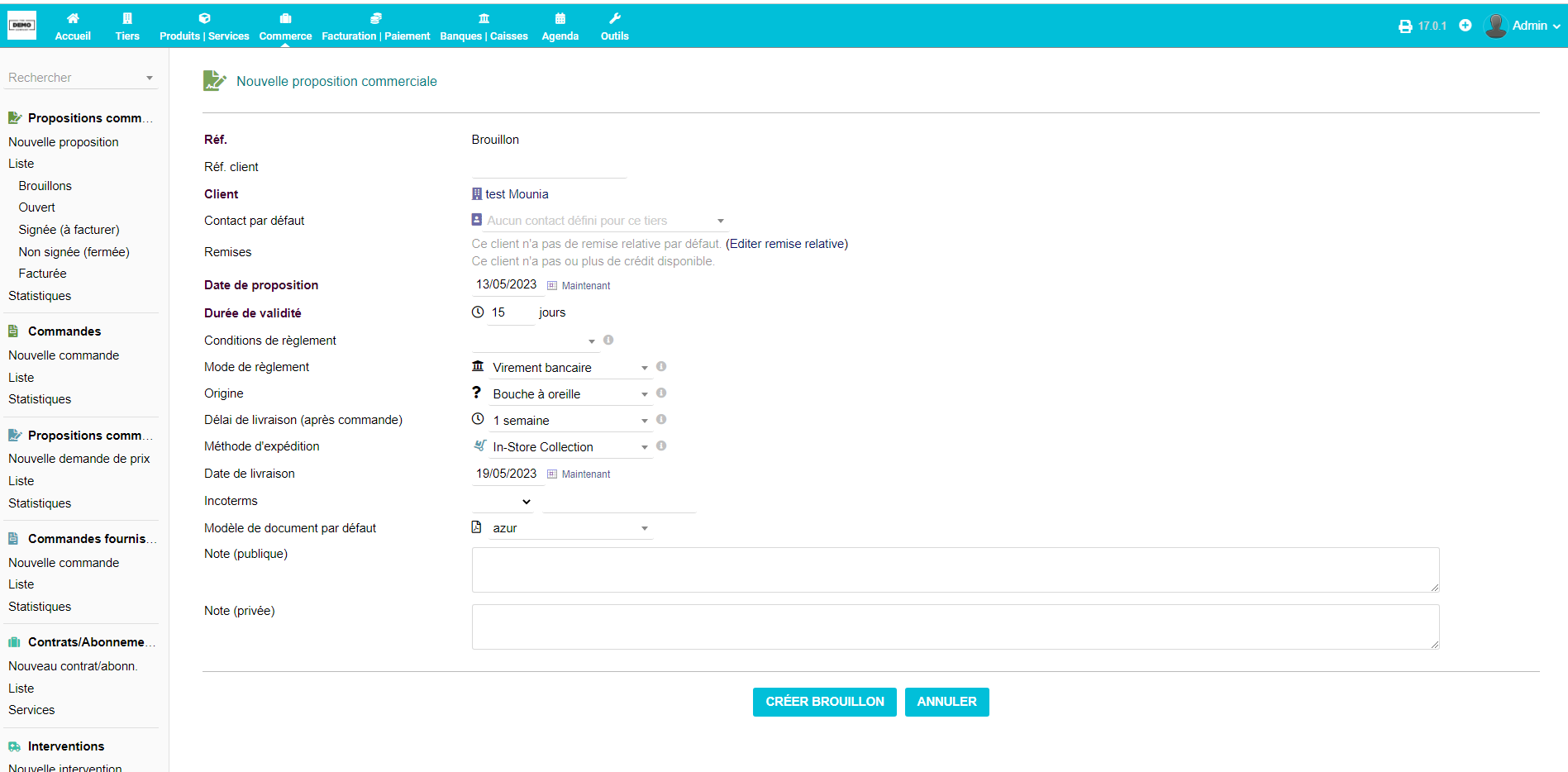Click the plus quick-add icon in header
The width and height of the screenshot is (1568, 772).
click(1465, 26)
